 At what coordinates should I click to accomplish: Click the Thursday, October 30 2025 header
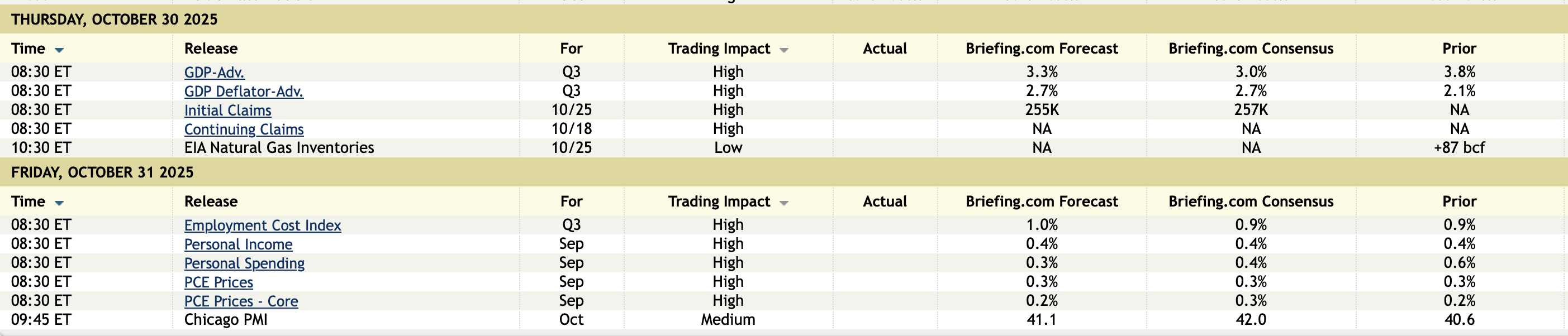[x=114, y=20]
